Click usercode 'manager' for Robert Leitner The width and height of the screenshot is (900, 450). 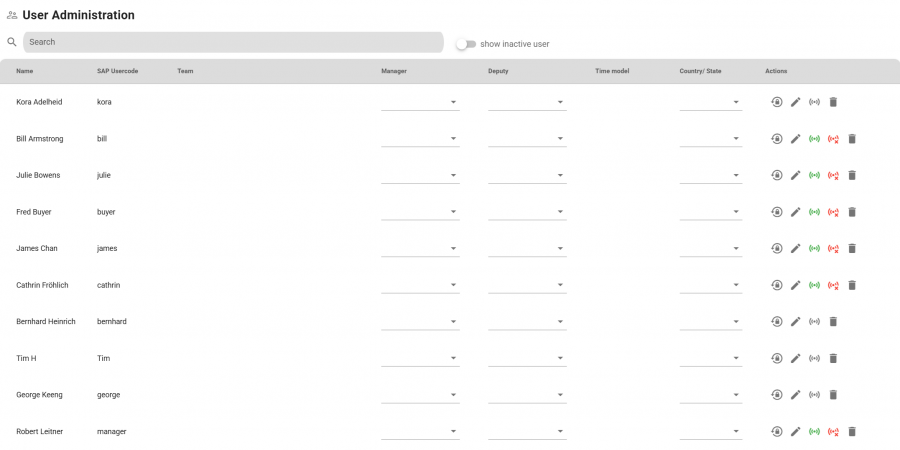tap(112, 432)
